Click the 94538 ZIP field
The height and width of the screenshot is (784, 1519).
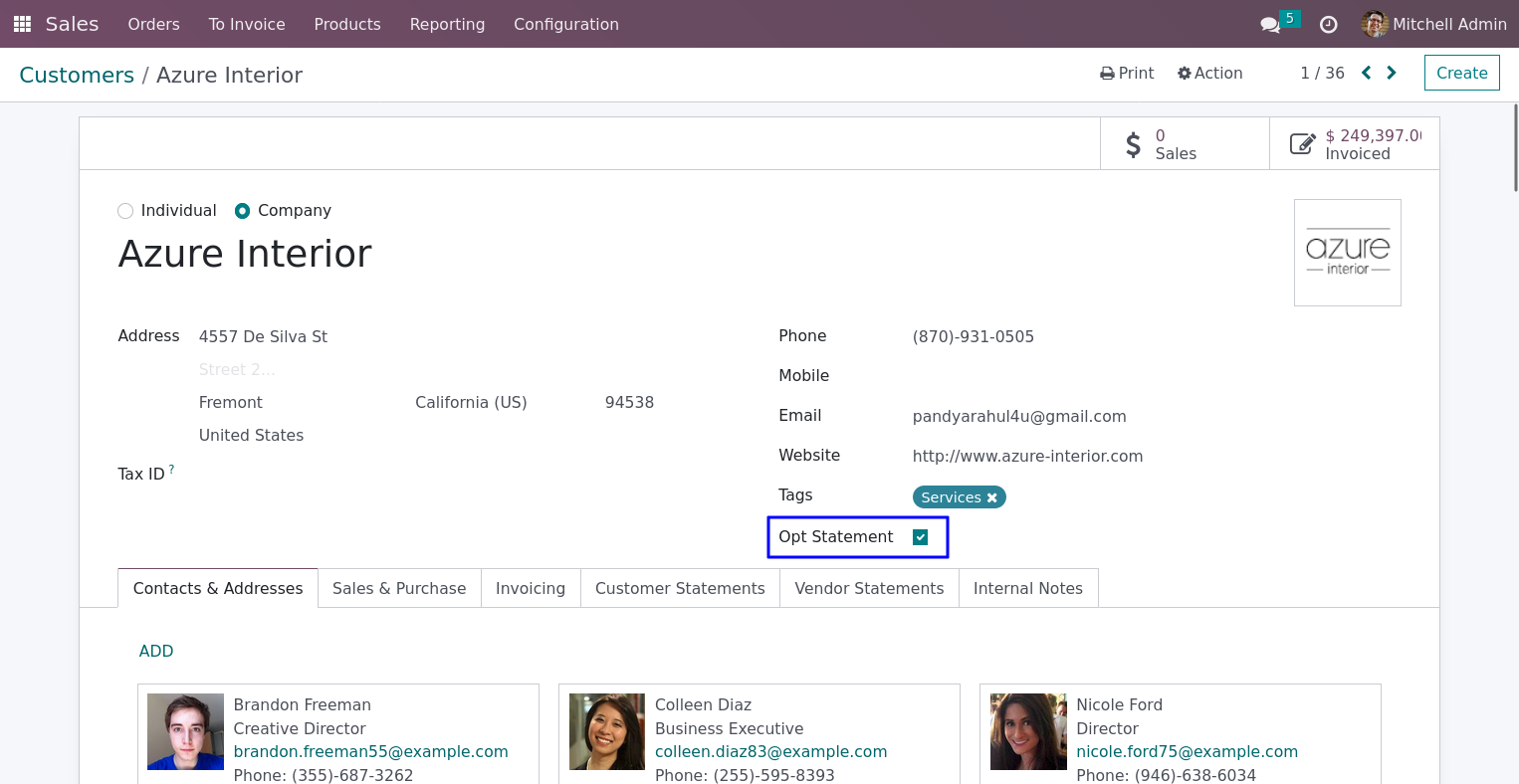[629, 402]
